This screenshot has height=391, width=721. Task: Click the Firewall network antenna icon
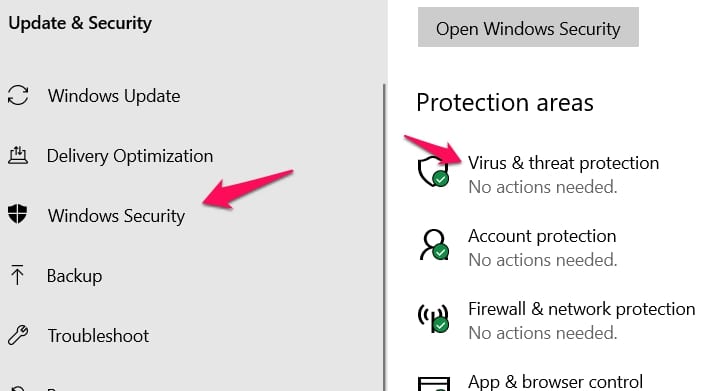tap(433, 318)
